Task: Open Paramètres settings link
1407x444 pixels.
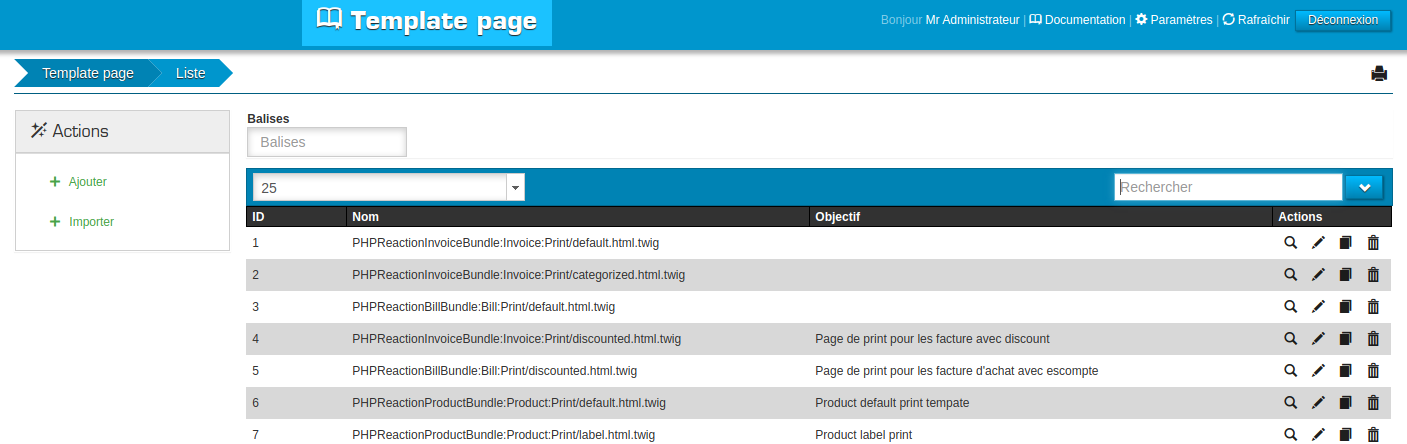Action: point(1174,20)
